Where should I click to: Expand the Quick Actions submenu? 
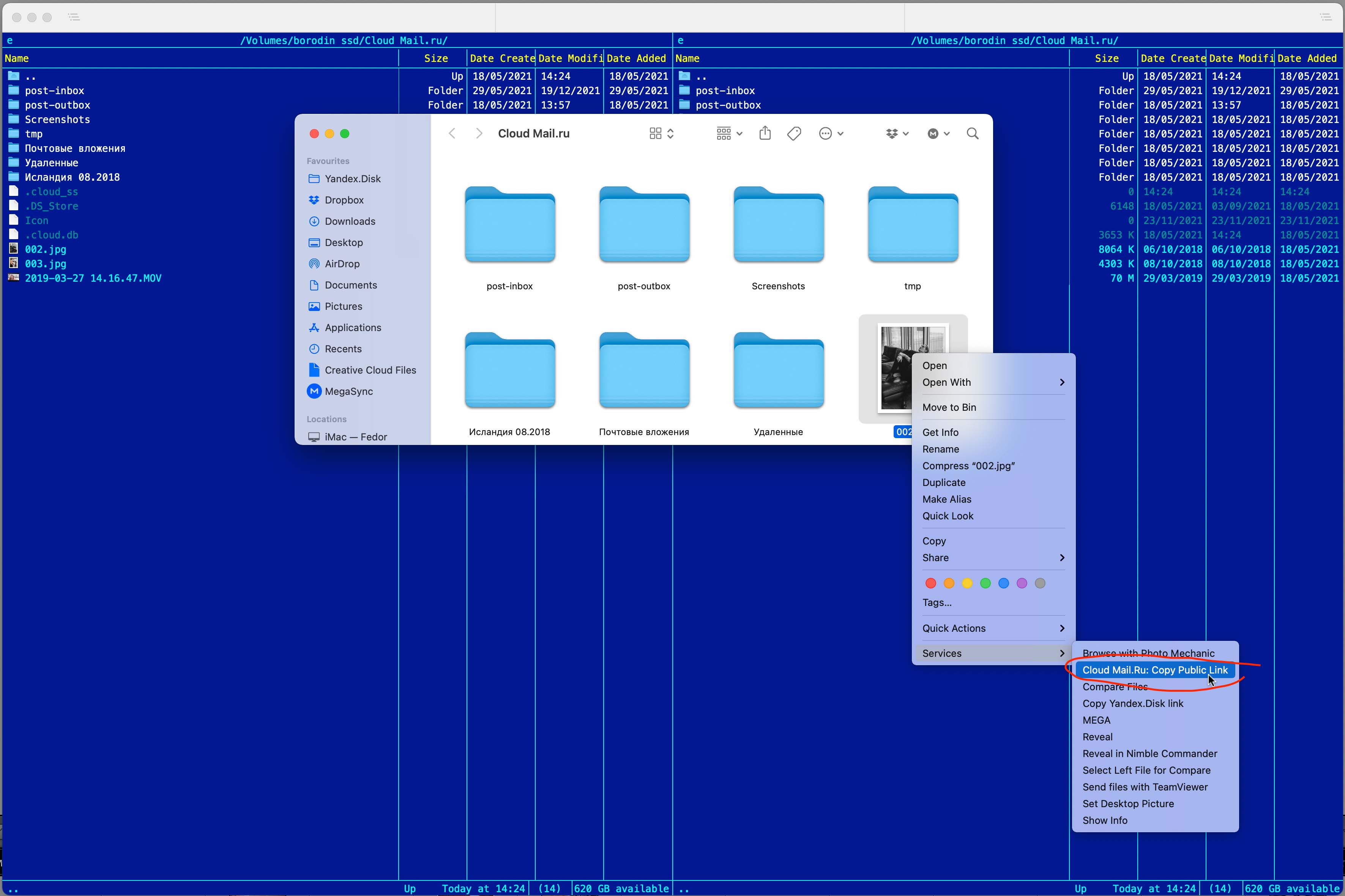pos(993,628)
